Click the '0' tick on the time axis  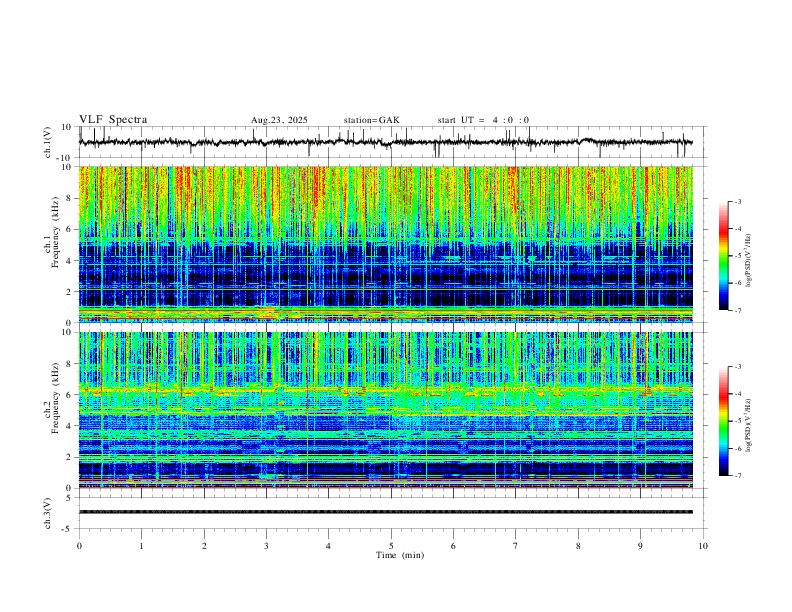coord(79,546)
